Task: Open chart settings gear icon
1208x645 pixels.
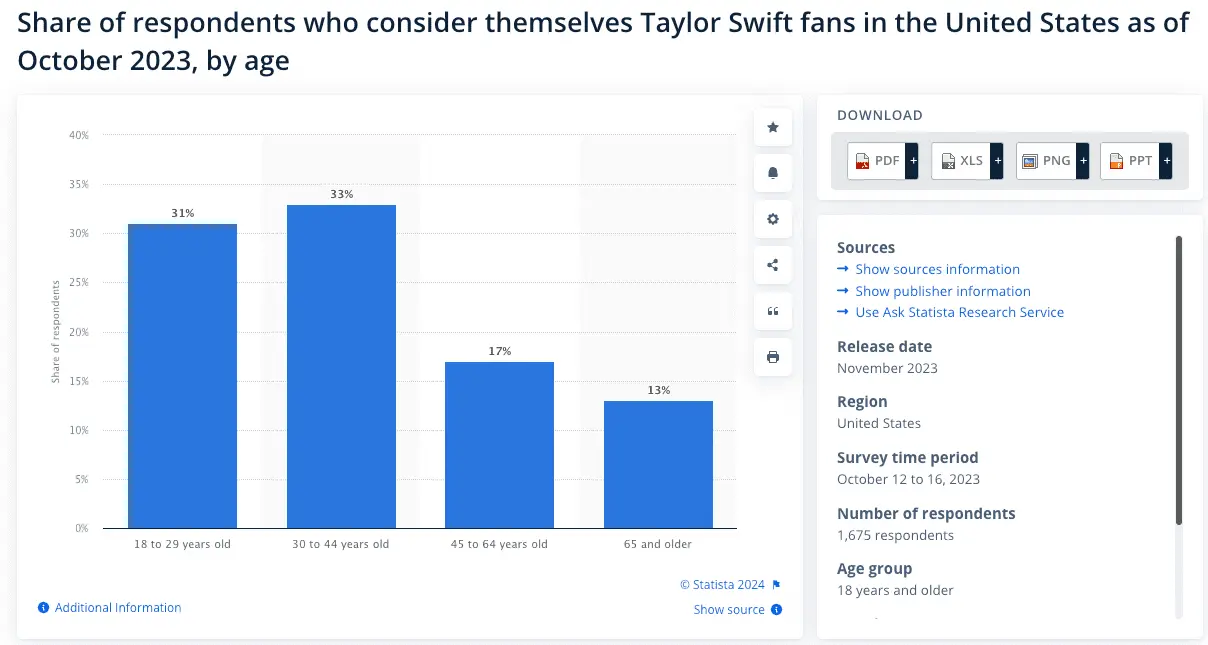Action: click(x=772, y=219)
